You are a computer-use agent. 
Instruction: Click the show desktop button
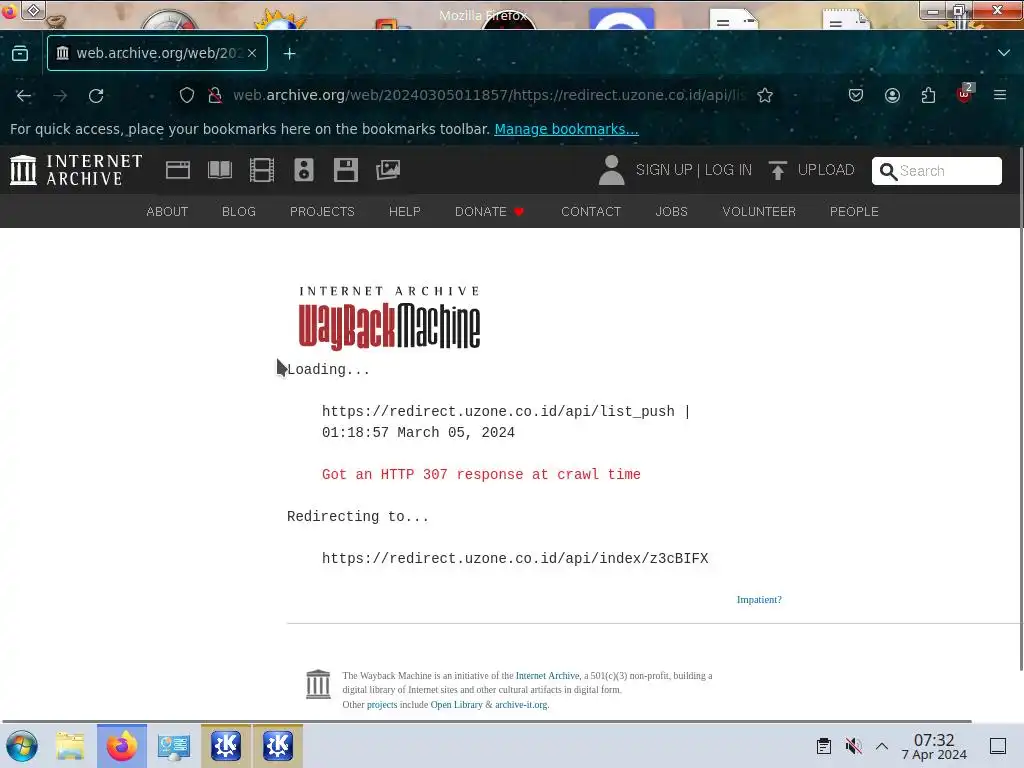[x=998, y=746]
